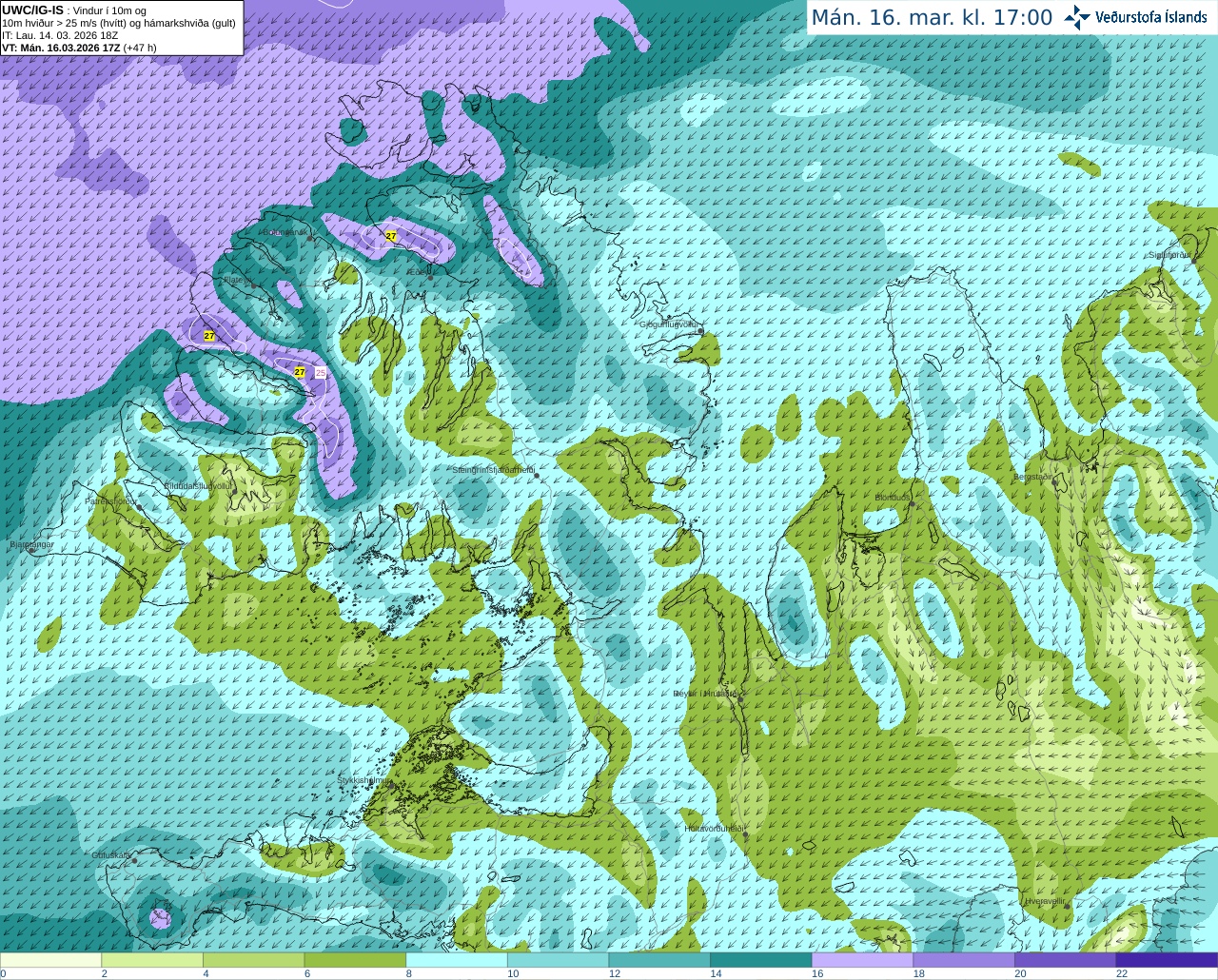1218x980 pixels.
Task: Click the yellow 27 gust marker west of Flateyri
Action: point(209,336)
